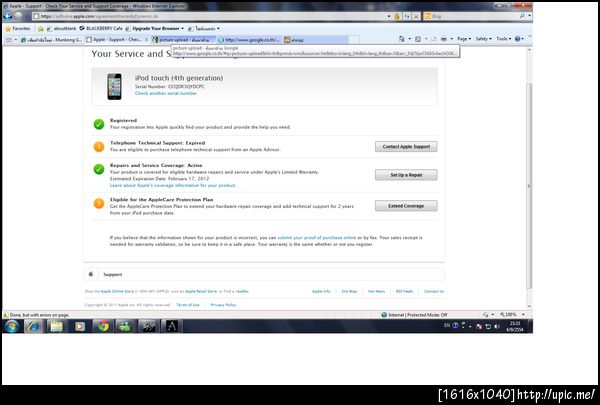Click the red Stop loading icon
The height and width of the screenshot is (405, 600).
click(x=416, y=16)
